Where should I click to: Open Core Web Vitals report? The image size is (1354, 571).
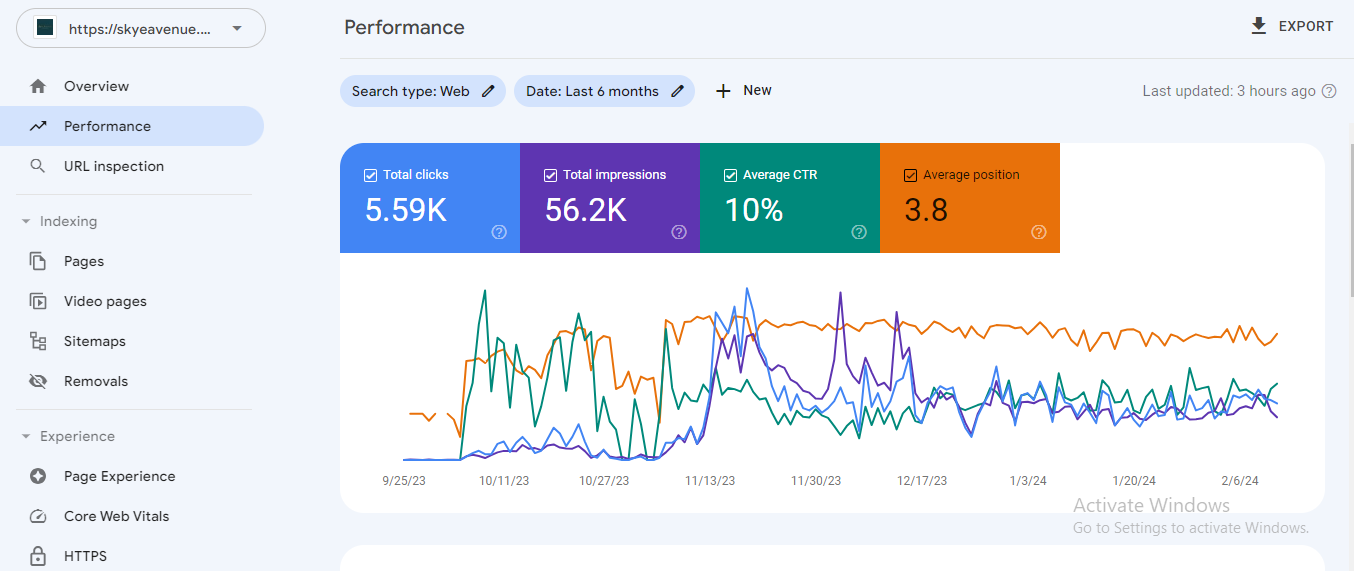(x=132, y=516)
